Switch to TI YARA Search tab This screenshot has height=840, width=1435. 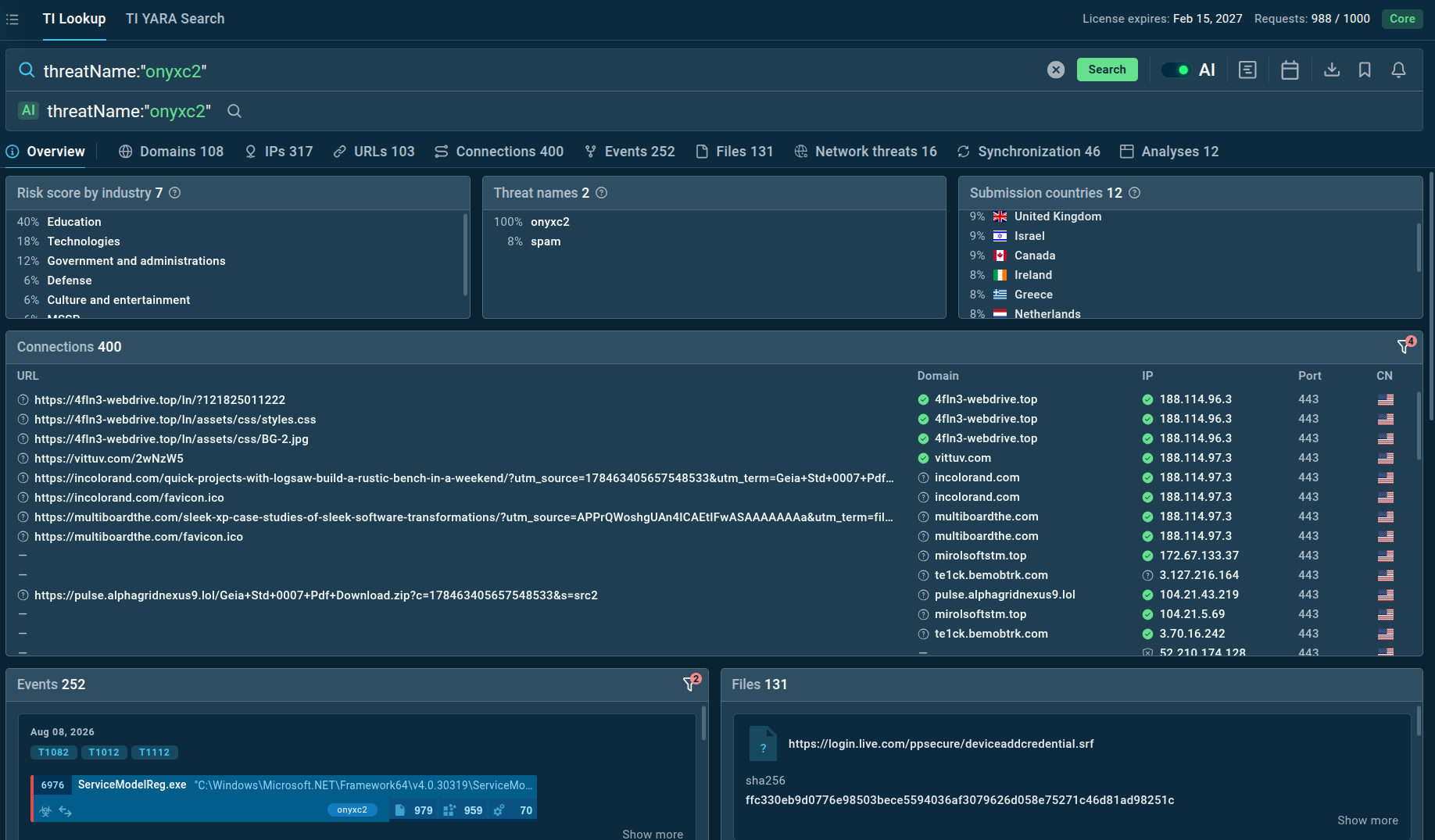175,19
